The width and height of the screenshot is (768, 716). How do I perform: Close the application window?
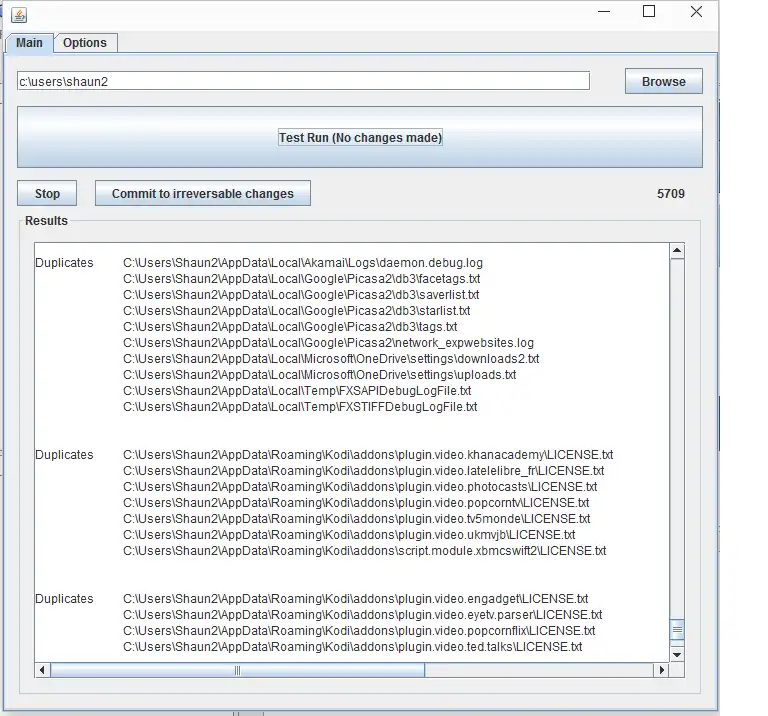tap(696, 11)
